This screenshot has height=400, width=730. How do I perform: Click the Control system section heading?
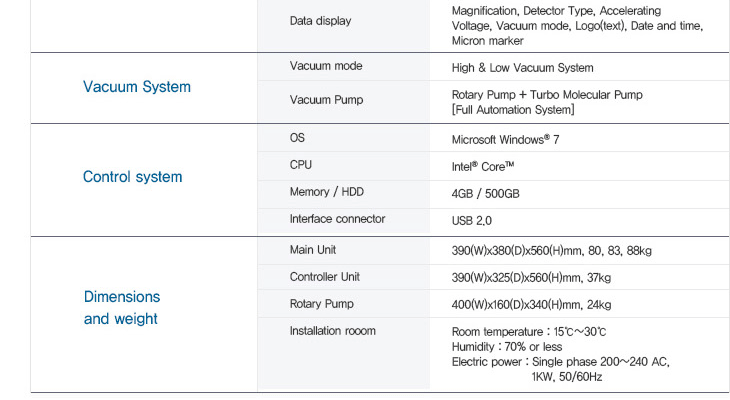[133, 177]
